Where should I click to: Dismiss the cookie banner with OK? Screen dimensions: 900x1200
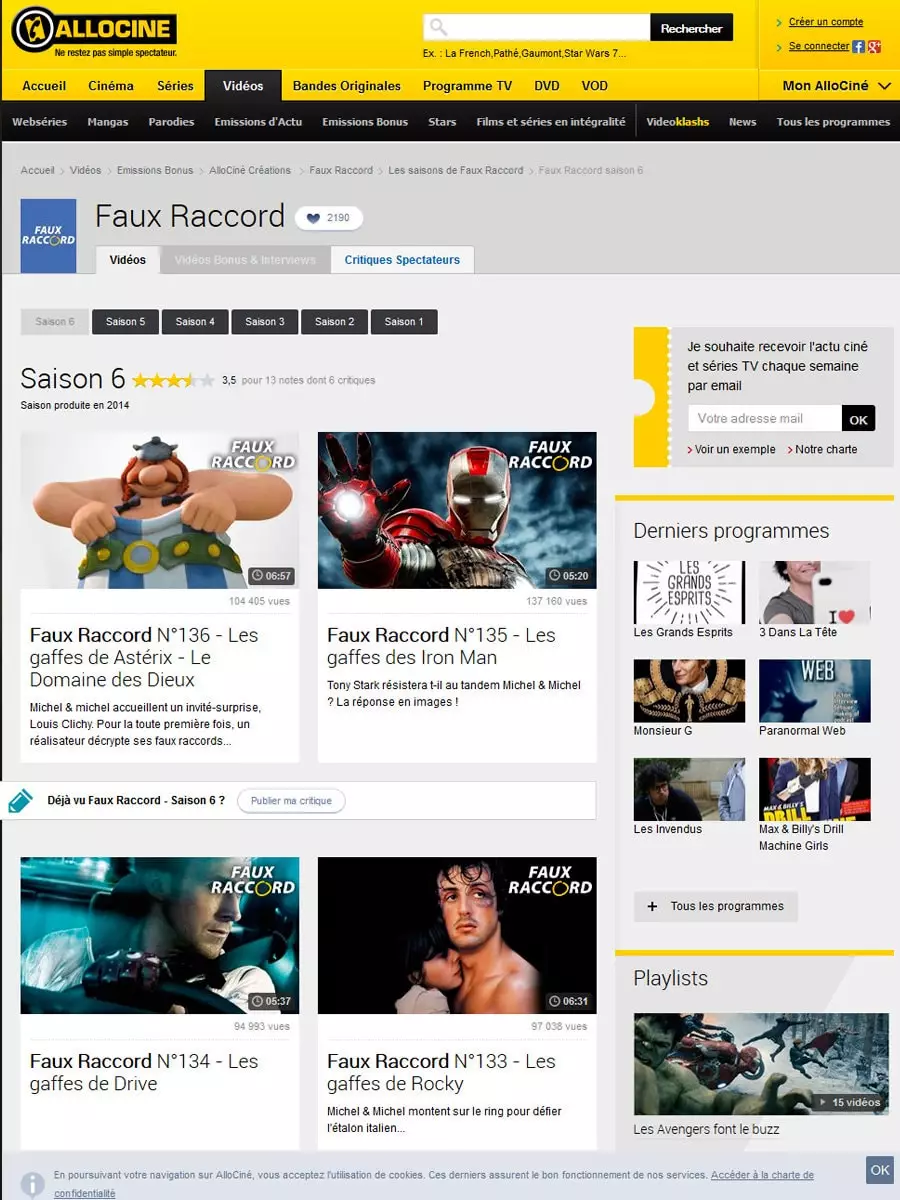point(879,1170)
